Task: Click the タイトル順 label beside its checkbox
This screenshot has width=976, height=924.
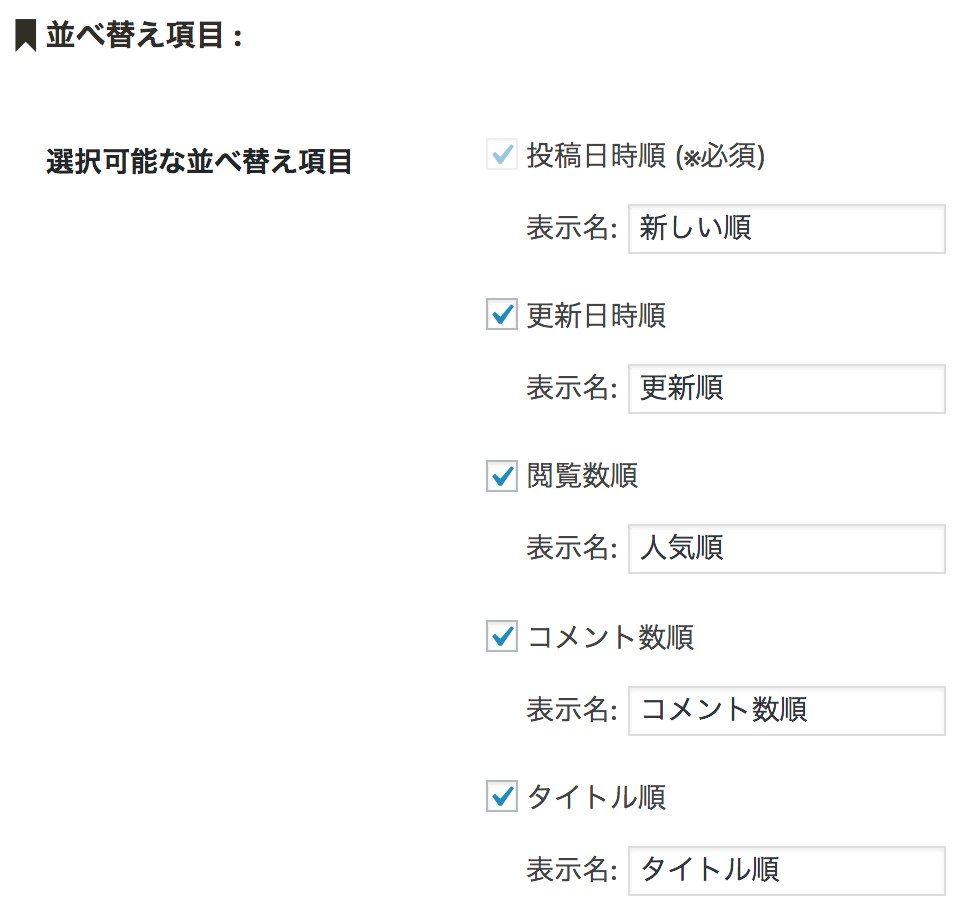Action: [596, 797]
